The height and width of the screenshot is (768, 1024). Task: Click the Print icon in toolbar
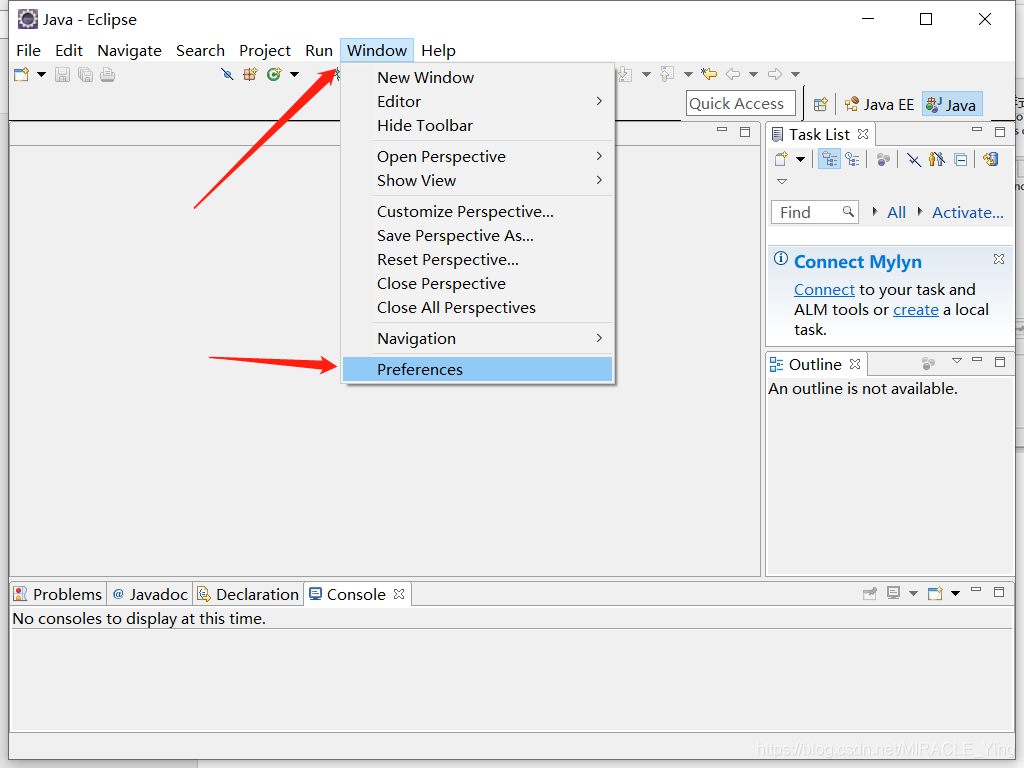[108, 74]
